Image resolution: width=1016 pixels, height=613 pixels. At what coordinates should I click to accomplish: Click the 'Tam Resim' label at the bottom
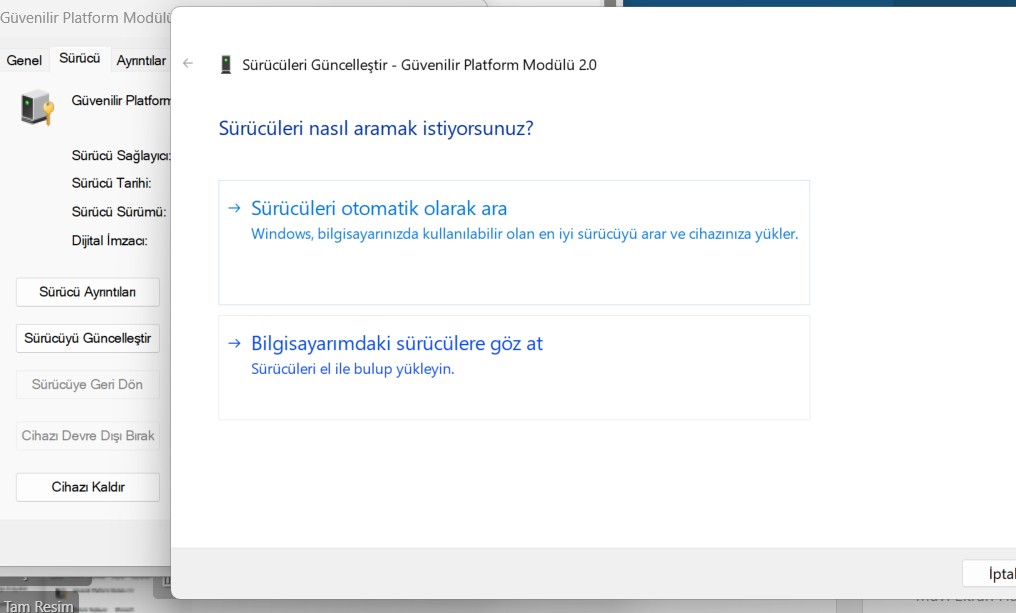38,607
